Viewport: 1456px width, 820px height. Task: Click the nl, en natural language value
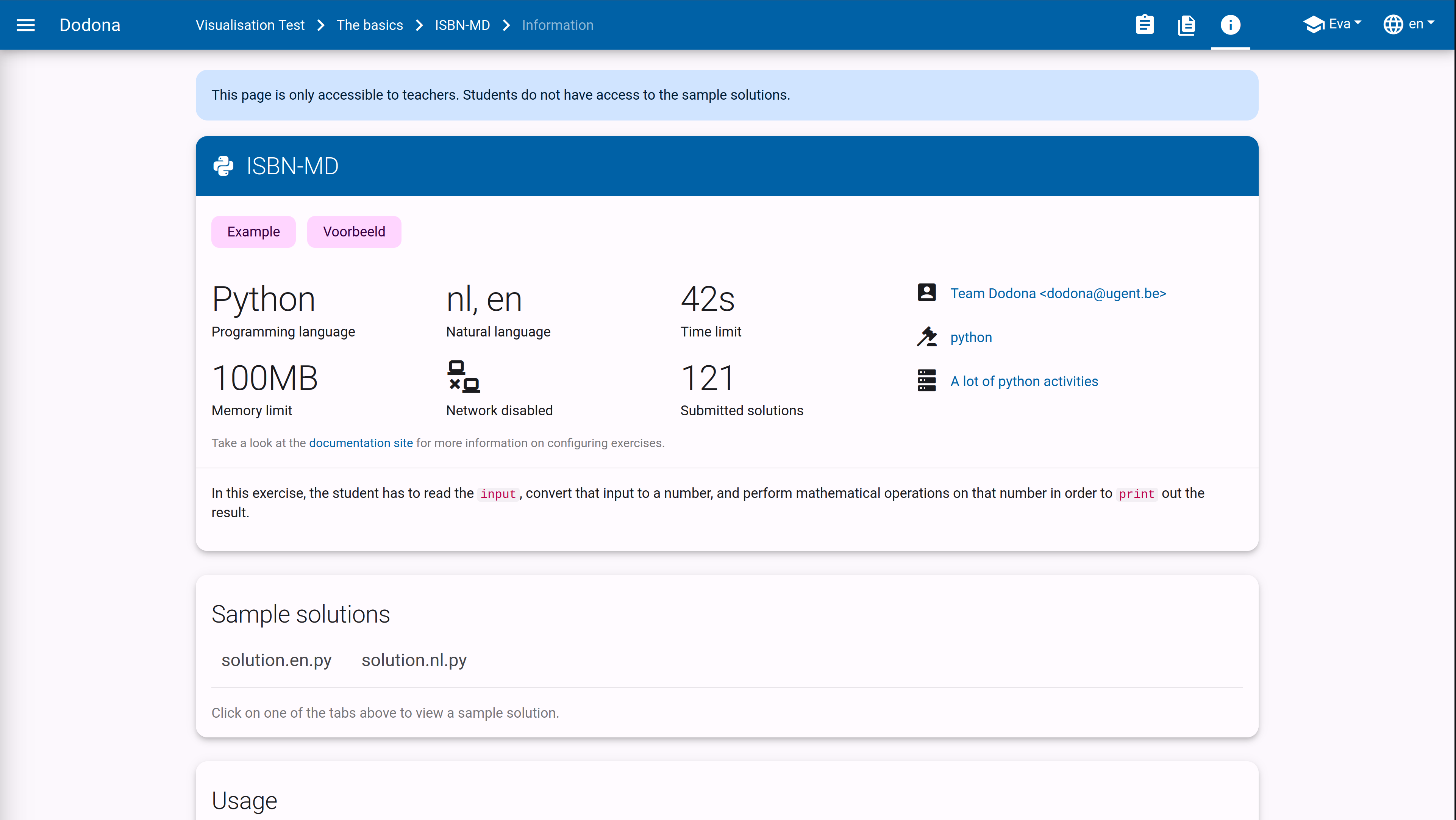484,299
